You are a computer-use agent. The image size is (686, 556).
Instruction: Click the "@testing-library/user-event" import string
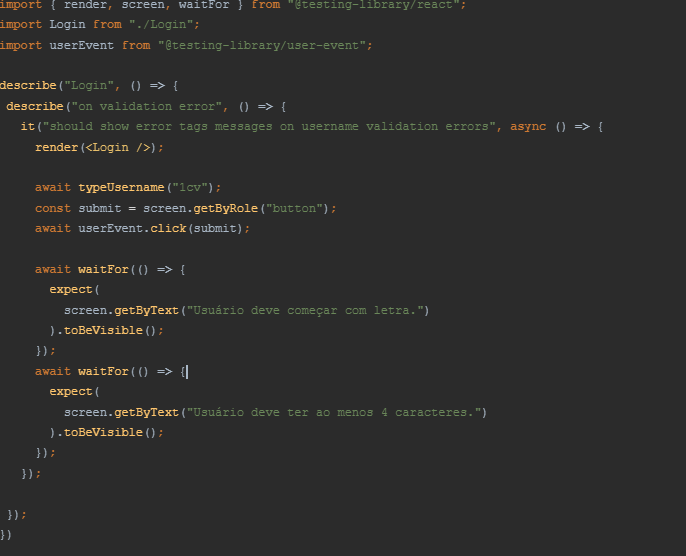click(x=262, y=45)
